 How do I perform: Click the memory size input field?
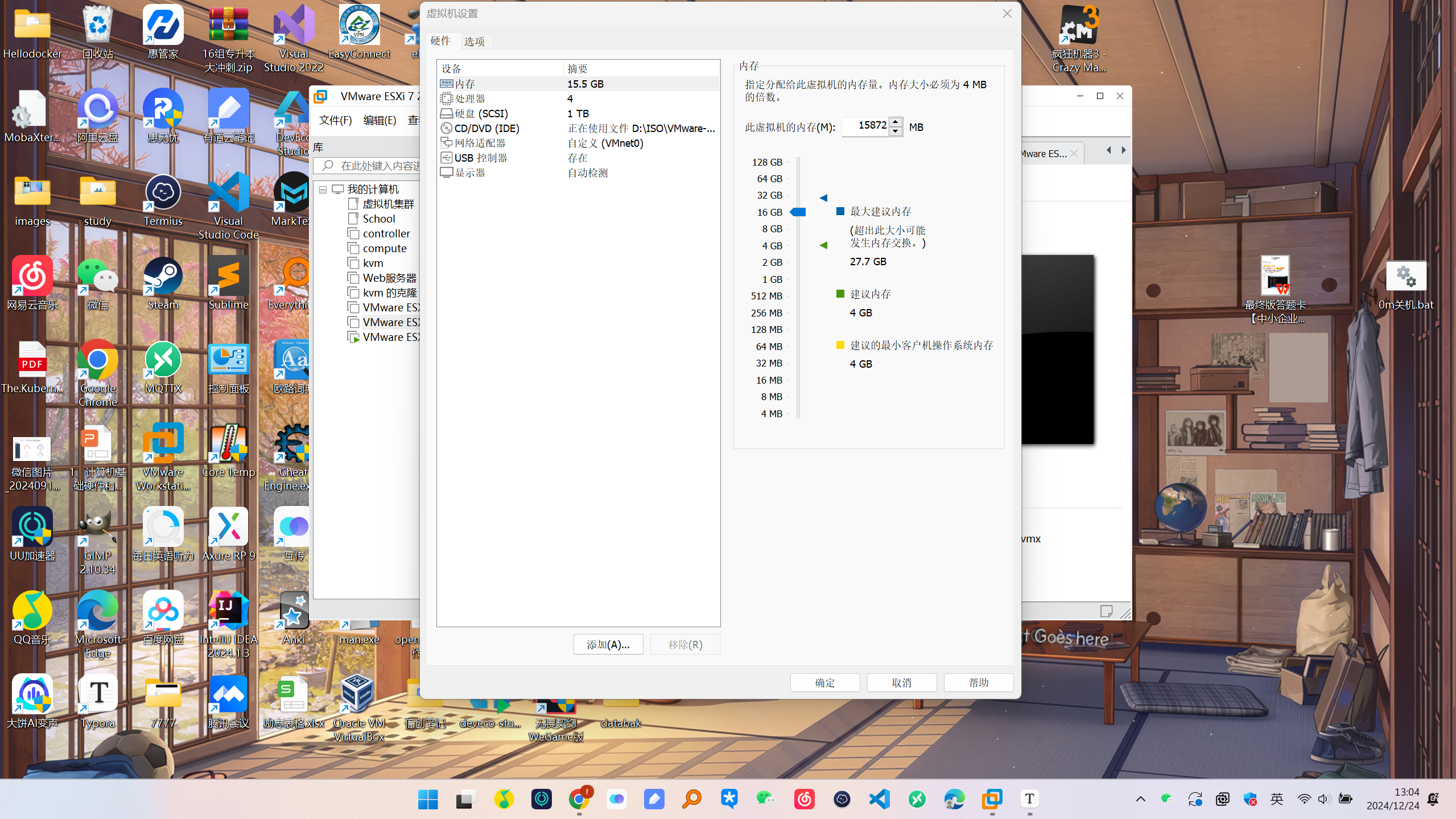tap(865, 126)
